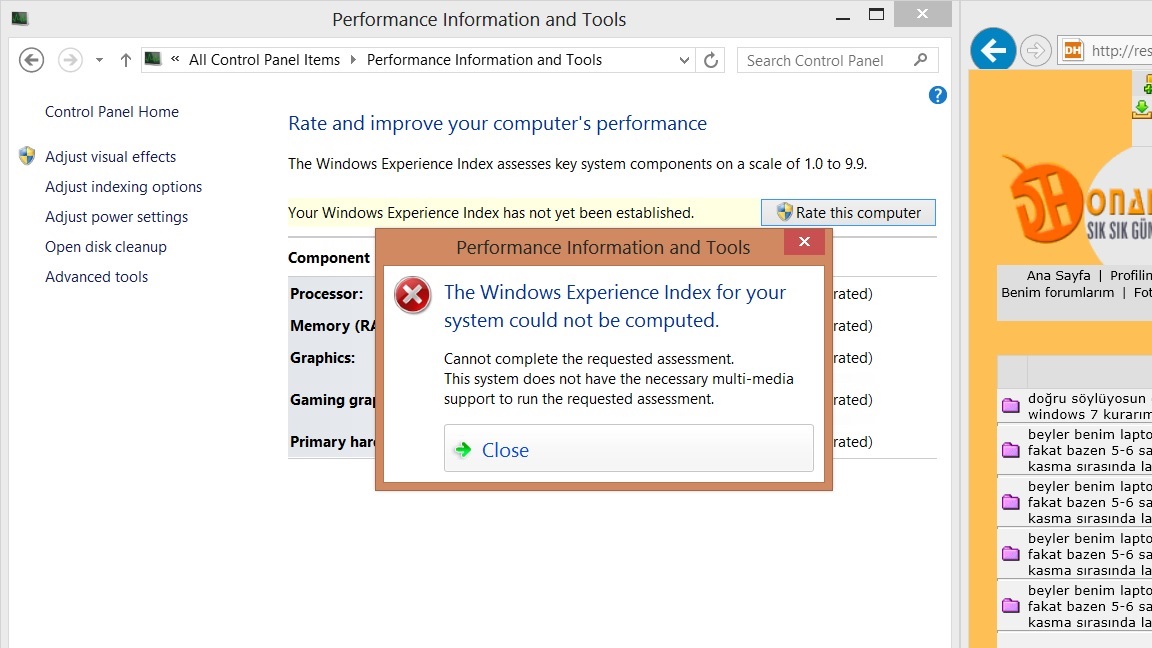
Task: Click folder icon beside doğru söylüyosun topic
Action: click(1011, 406)
